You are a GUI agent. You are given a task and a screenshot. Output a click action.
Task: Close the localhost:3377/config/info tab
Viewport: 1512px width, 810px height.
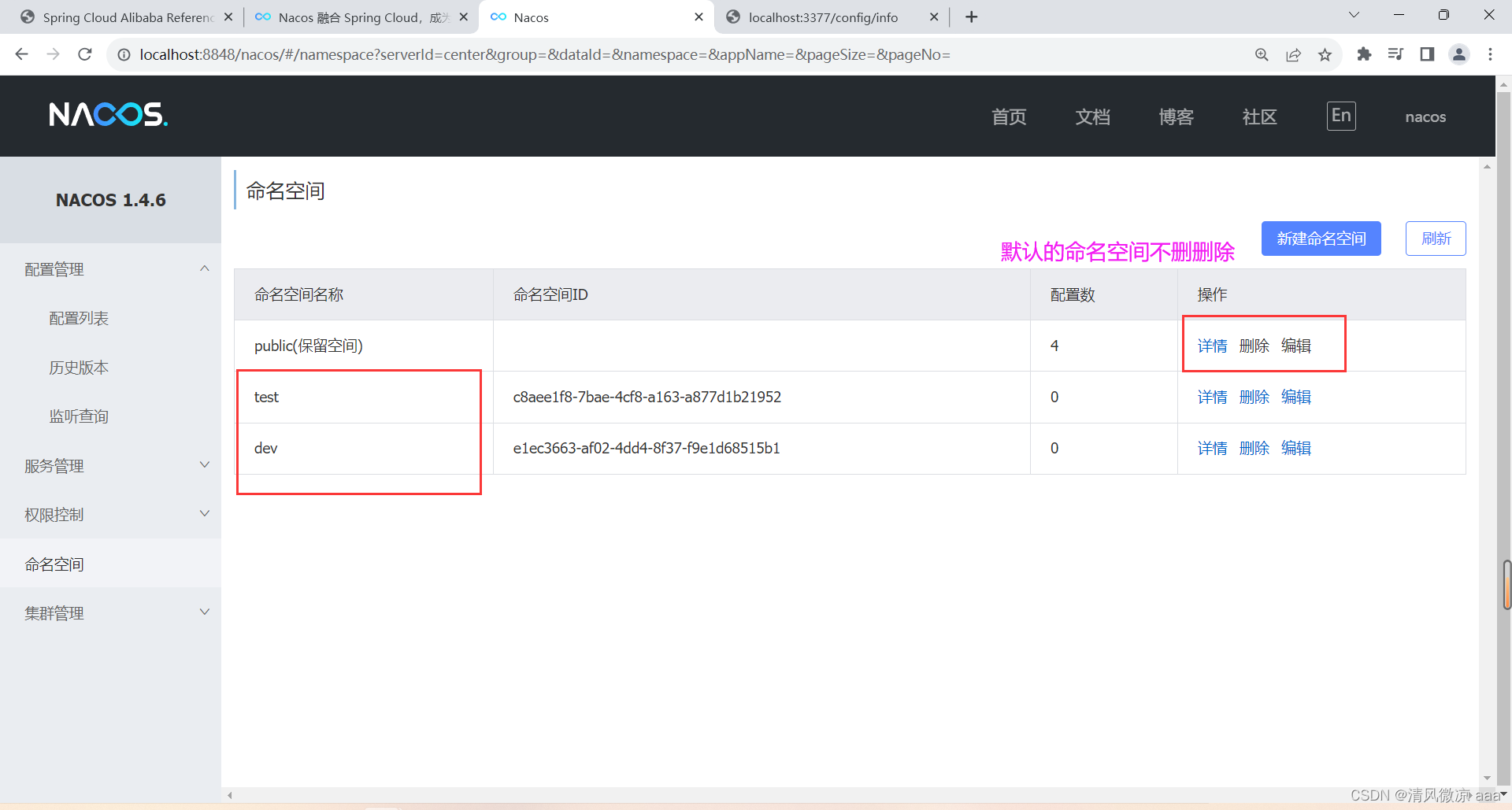tap(934, 17)
